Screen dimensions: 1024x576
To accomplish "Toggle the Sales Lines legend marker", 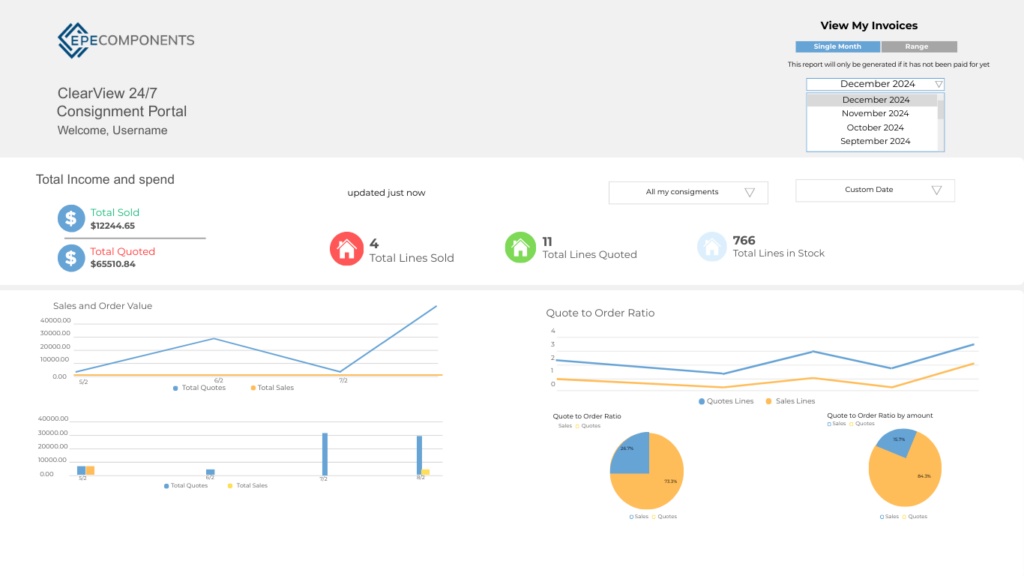I will coord(769,401).
